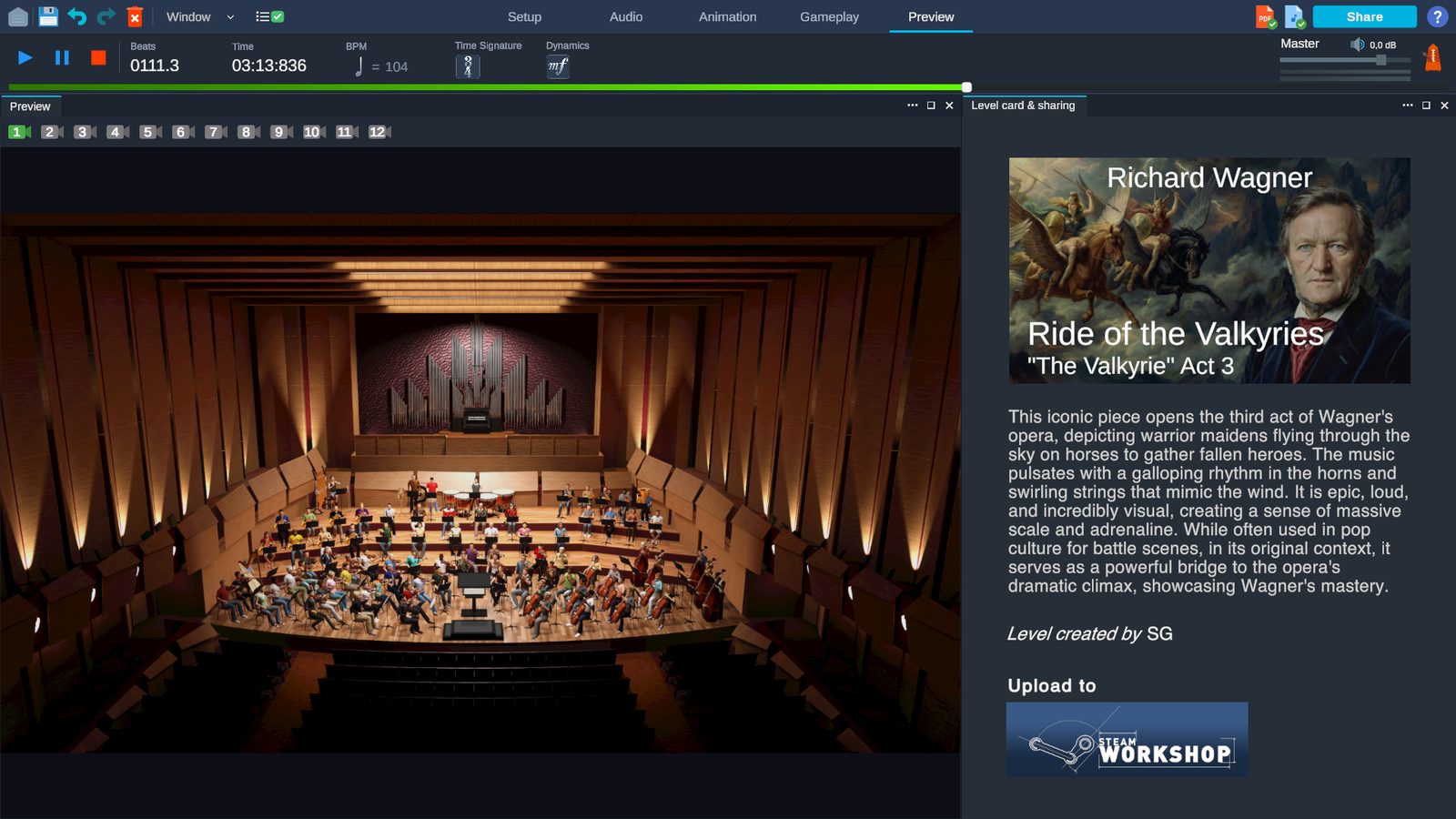The height and width of the screenshot is (819, 1456).
Task: Click the Beats value 0111.3
Action: coord(155,66)
